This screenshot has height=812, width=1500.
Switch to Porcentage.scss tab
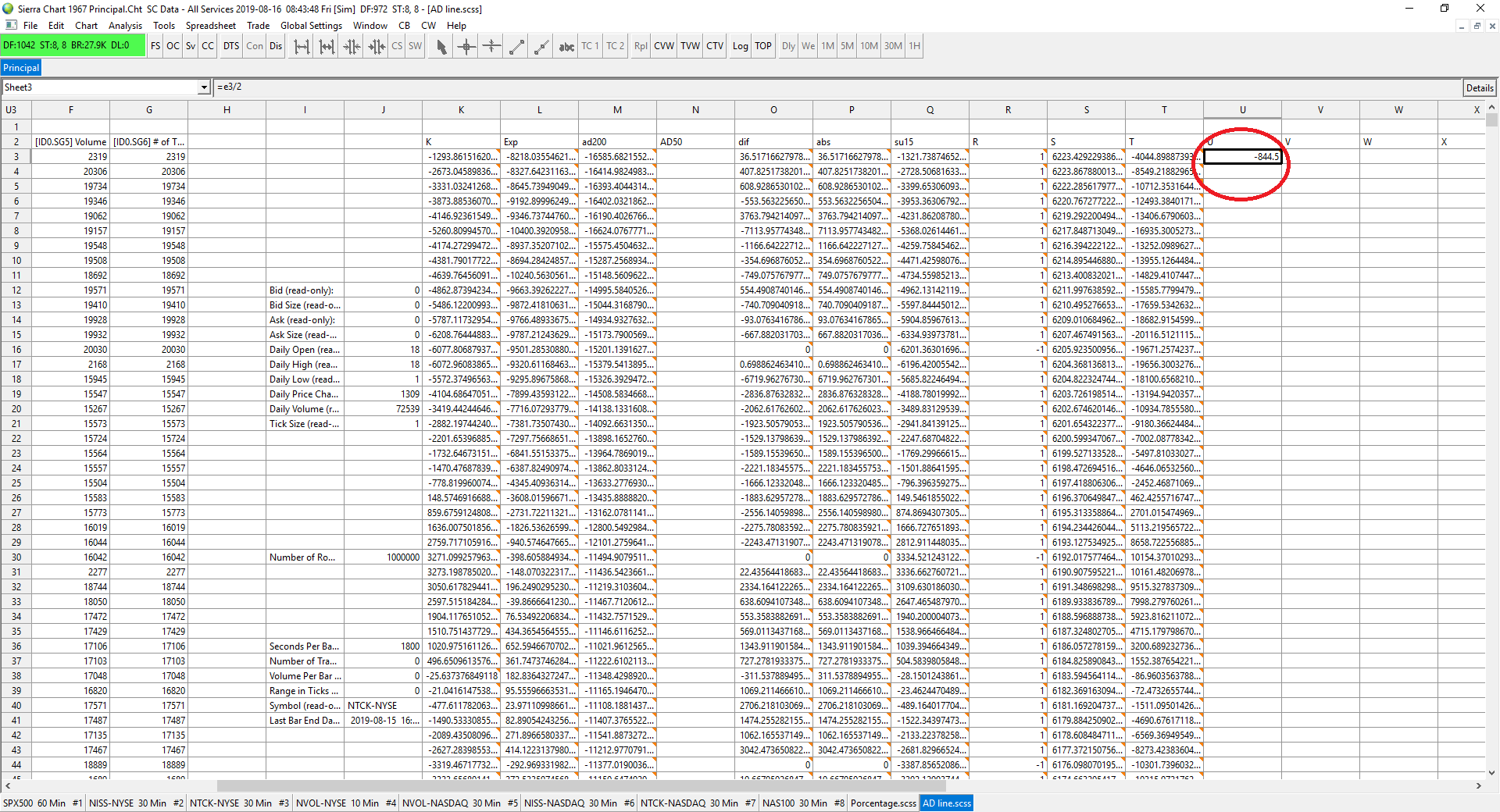[884, 803]
